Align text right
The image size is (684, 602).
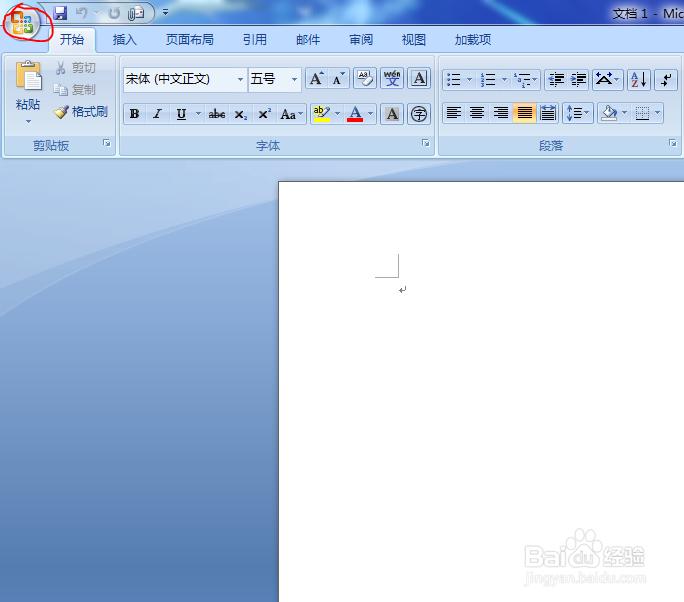(501, 113)
